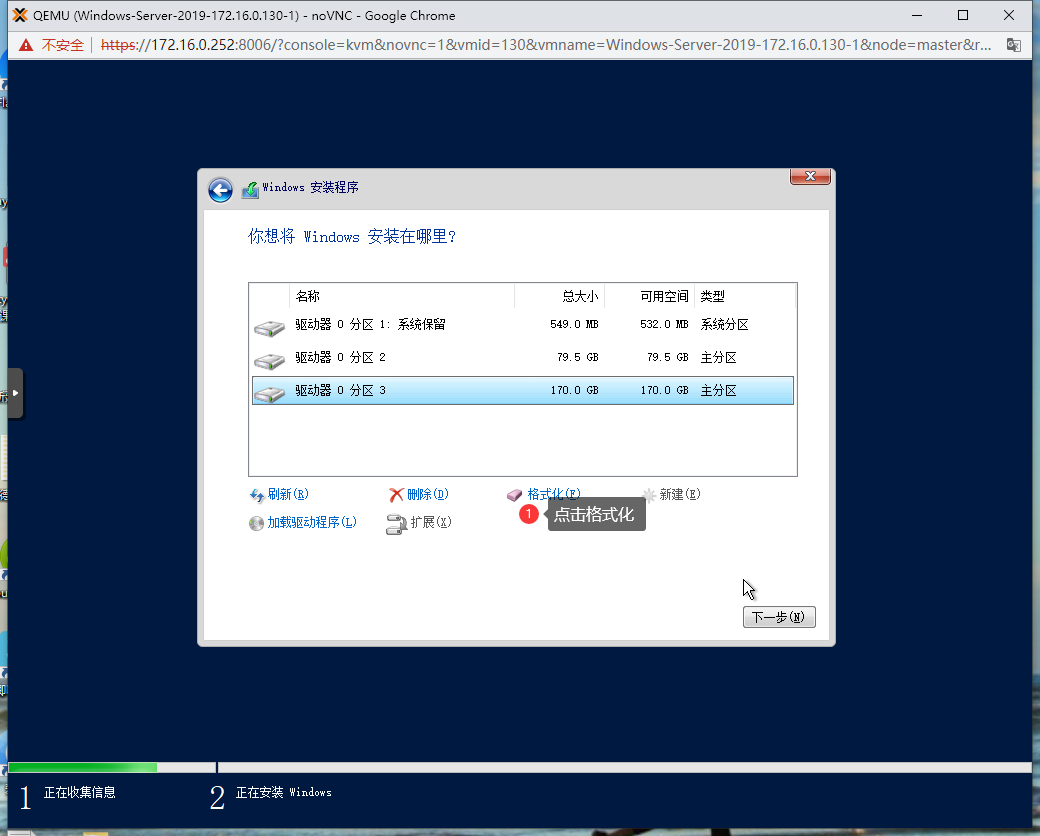The width and height of the screenshot is (1040, 836).
Task: Click the 名称 column header
Action: [402, 296]
